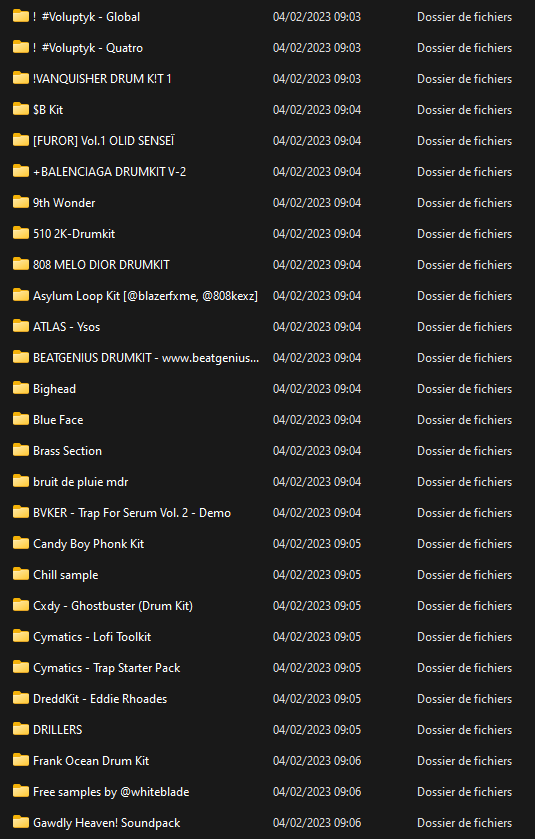Select the 'Blue Face' folder name
Screen dimensions: 535x839
tap(58, 420)
